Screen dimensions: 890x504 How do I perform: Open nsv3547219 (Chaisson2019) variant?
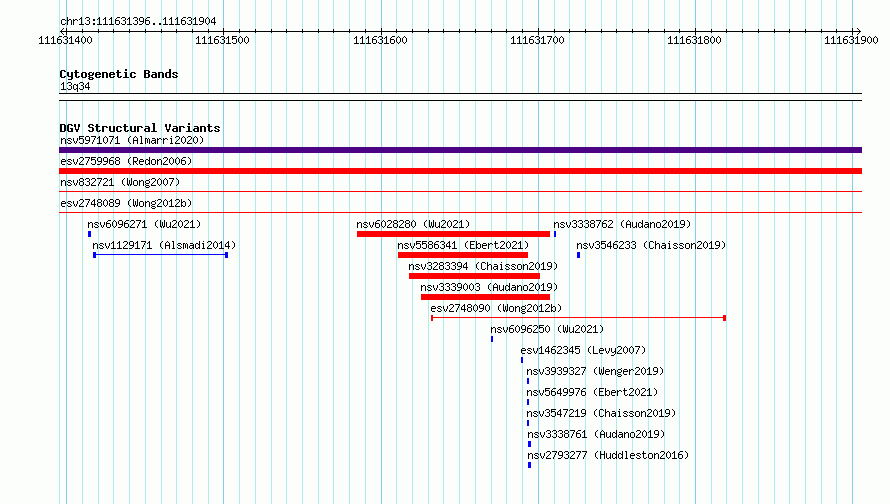(601, 413)
